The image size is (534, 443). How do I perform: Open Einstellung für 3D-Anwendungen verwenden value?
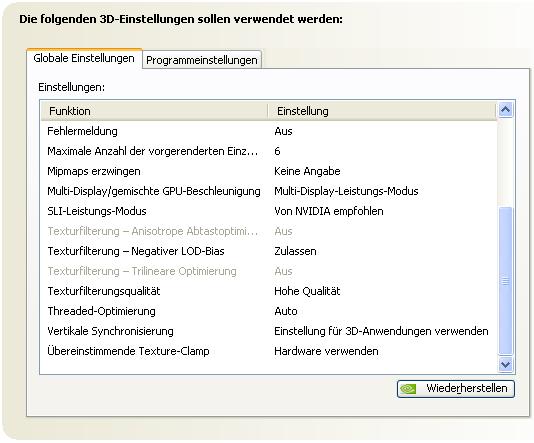click(x=381, y=331)
